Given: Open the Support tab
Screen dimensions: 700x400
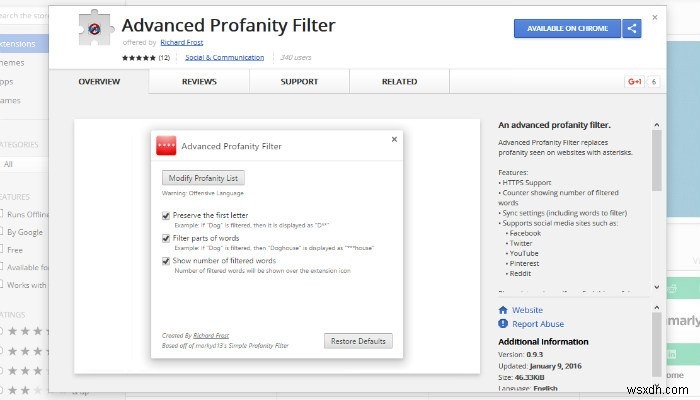Looking at the screenshot, I should point(299,81).
